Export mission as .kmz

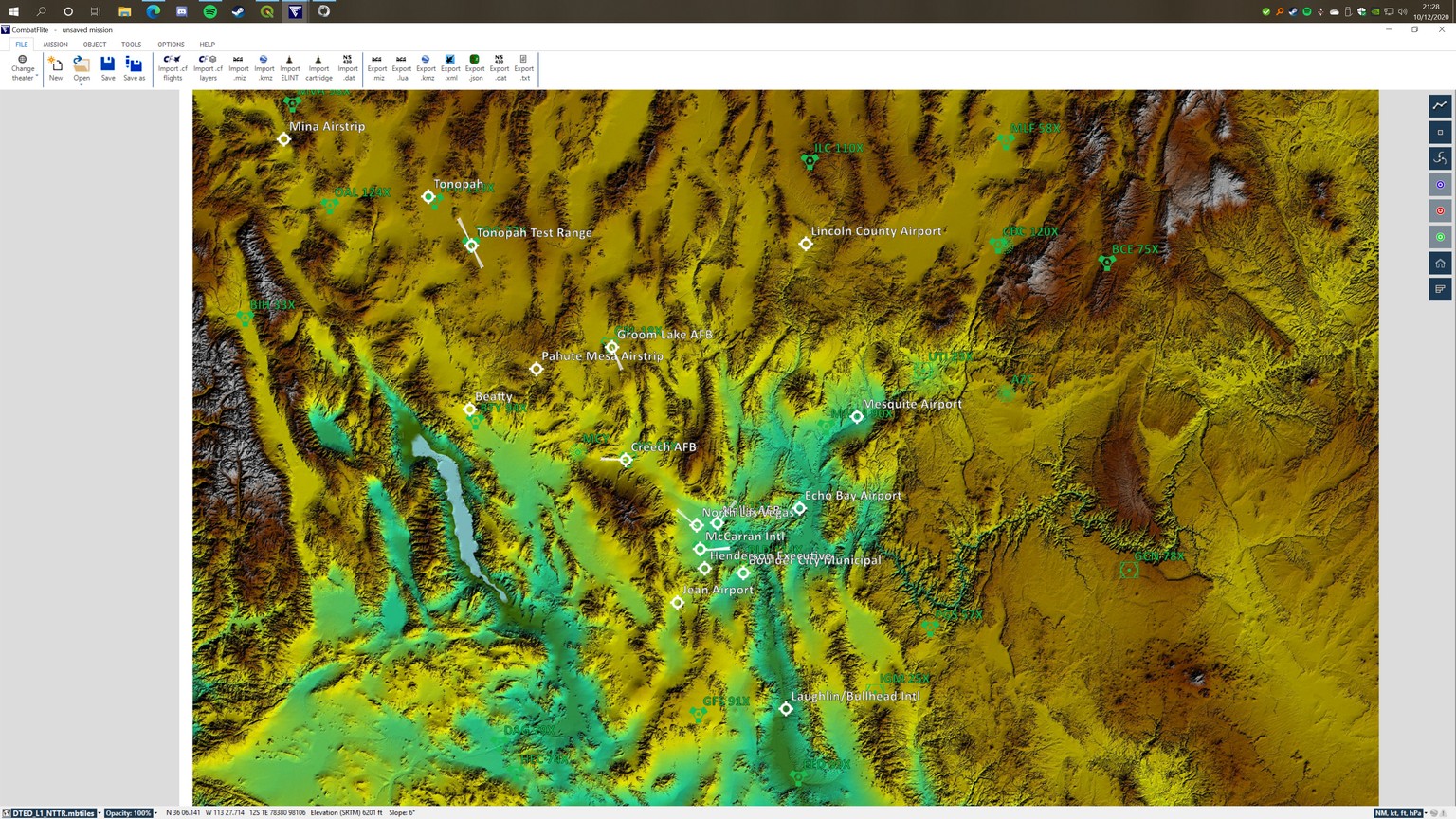coord(426,67)
